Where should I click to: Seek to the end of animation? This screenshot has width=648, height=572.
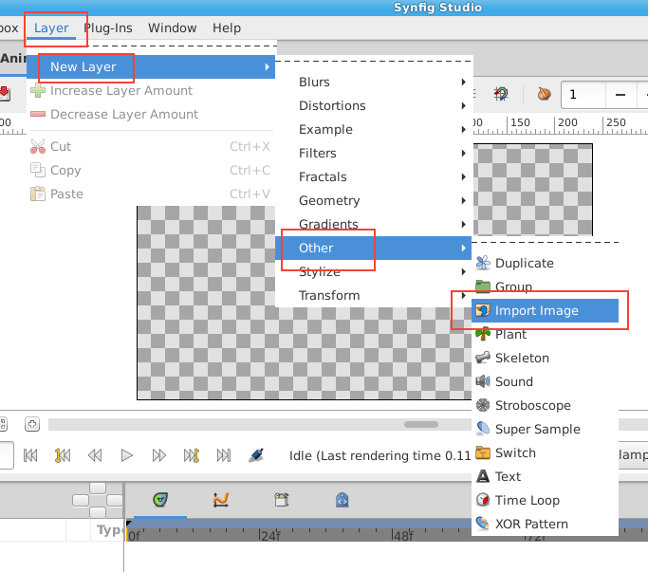pyautogui.click(x=224, y=455)
